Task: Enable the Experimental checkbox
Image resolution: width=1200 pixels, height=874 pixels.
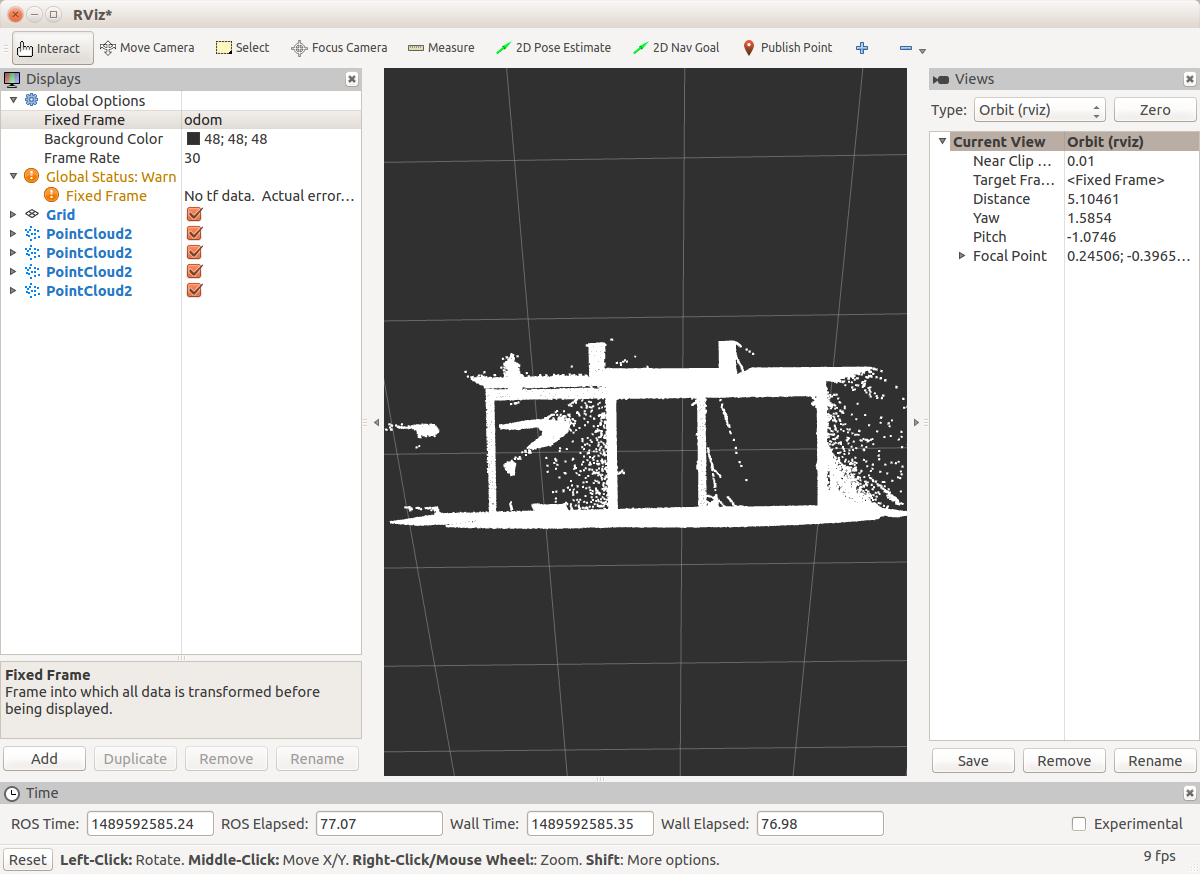Action: pos(1079,824)
